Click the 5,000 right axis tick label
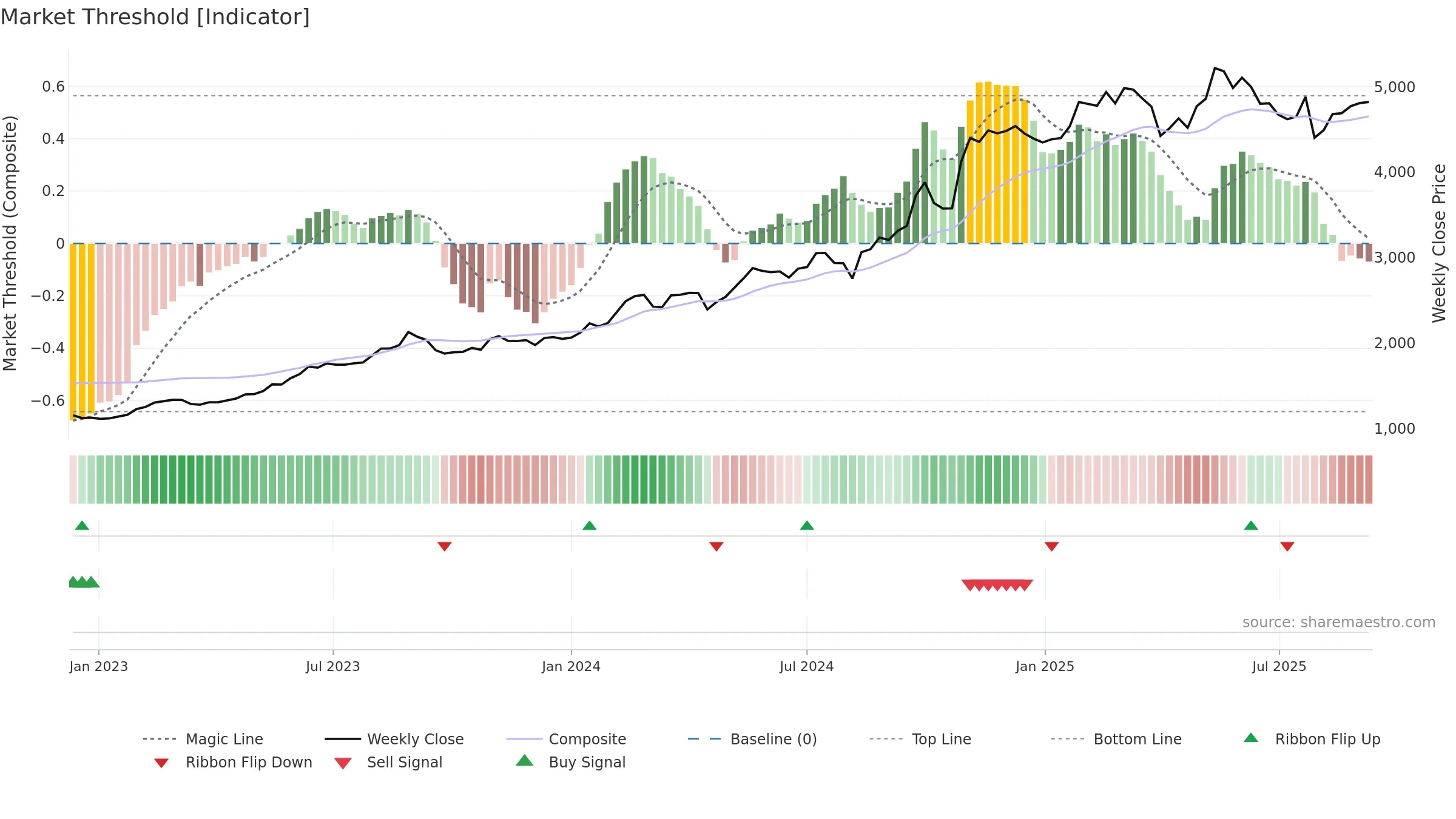Screen dimensions: 1456x819 (x=1395, y=87)
